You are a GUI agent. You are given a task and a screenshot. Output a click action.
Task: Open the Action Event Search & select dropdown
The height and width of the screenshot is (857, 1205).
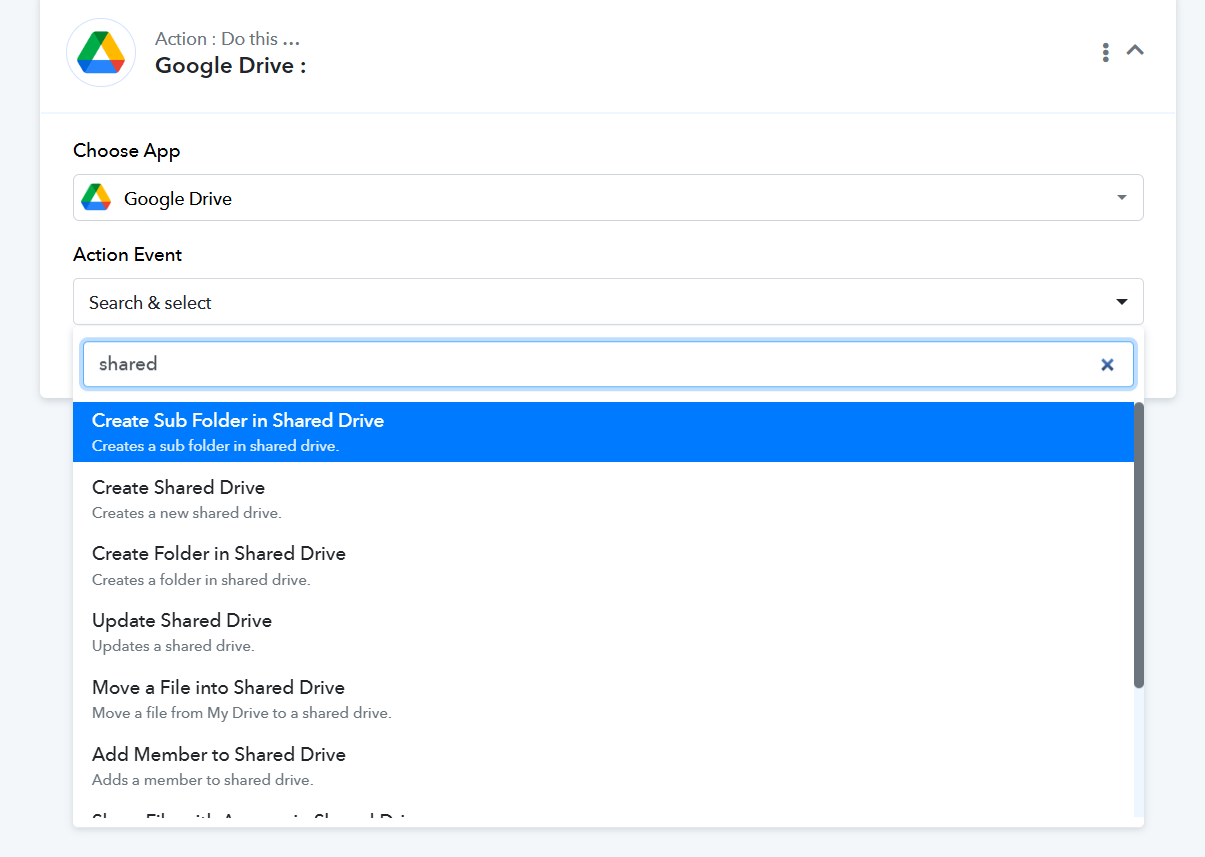point(608,302)
